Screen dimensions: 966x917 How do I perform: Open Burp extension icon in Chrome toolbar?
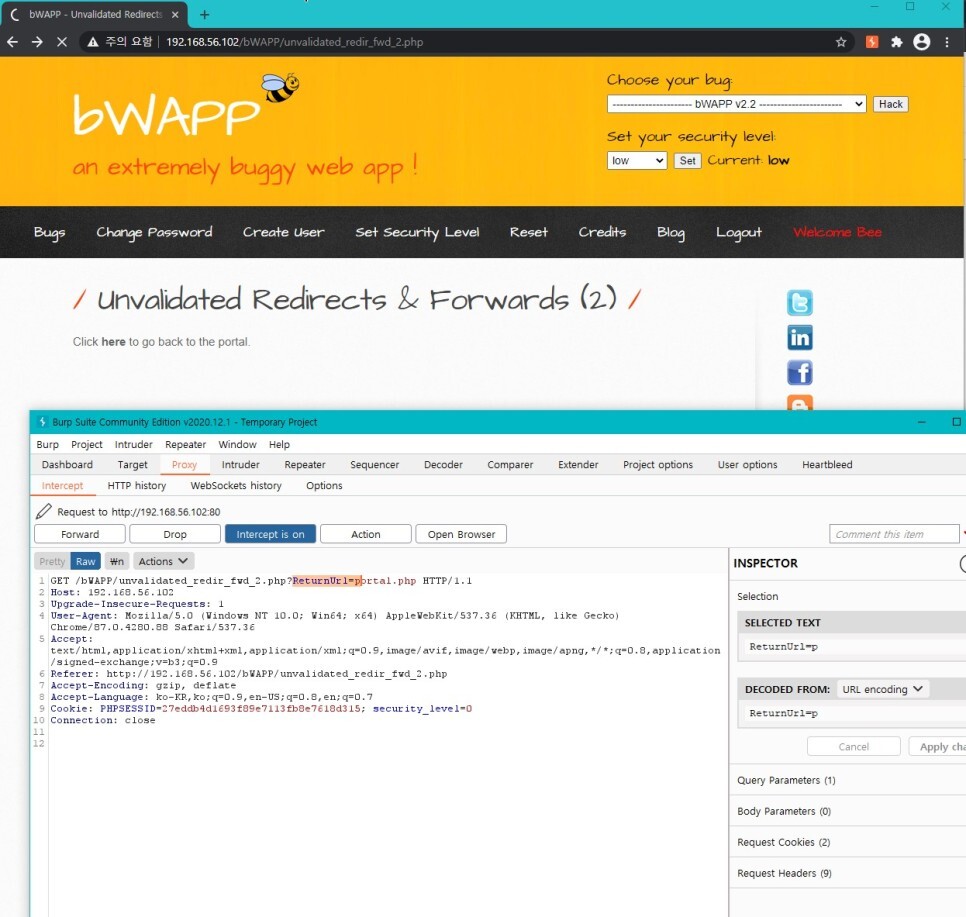tap(872, 42)
